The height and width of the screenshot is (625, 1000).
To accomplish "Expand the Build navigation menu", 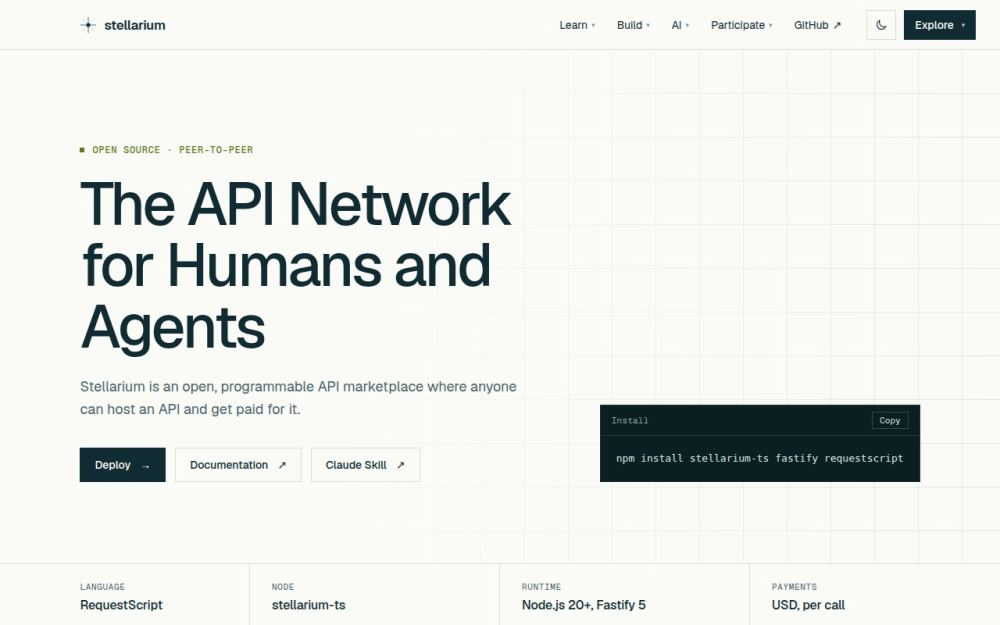I will coord(633,25).
